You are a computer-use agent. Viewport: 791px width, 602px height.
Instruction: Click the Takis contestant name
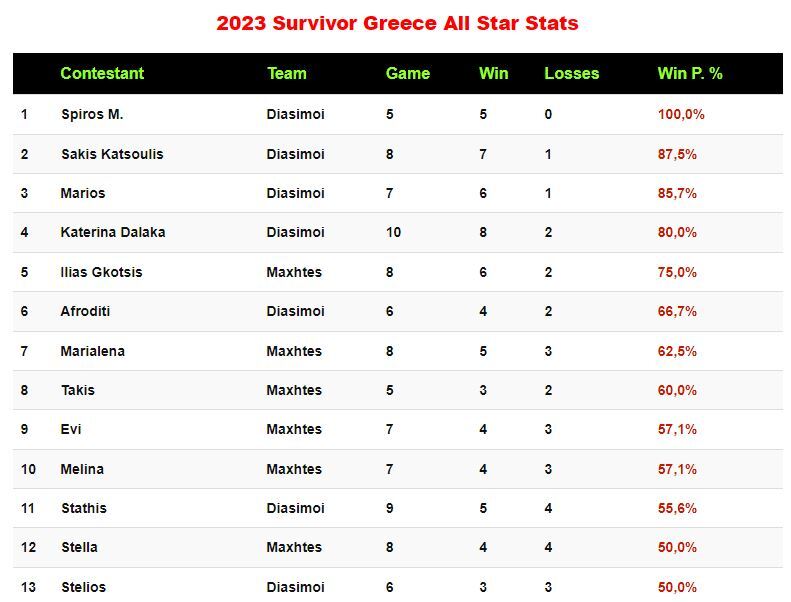pyautogui.click(x=78, y=390)
